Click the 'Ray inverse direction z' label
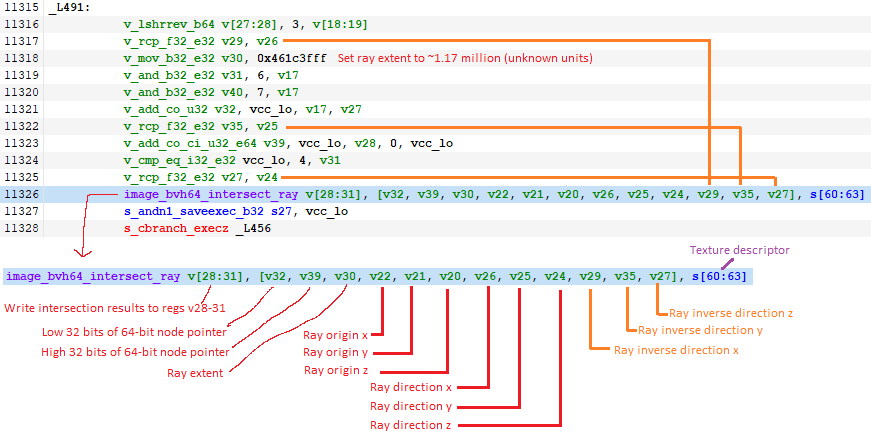This screenshot has height=440, width=871. (730, 312)
